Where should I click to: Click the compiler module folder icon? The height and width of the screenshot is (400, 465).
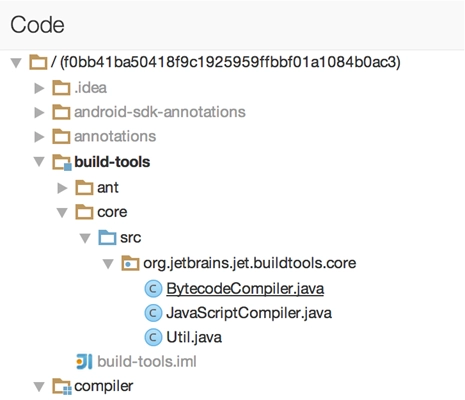(62, 387)
